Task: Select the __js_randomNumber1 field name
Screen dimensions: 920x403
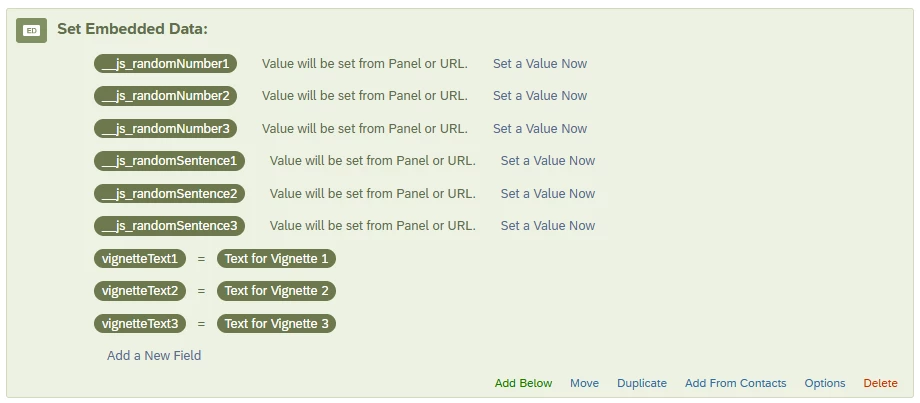Action: tap(165, 64)
